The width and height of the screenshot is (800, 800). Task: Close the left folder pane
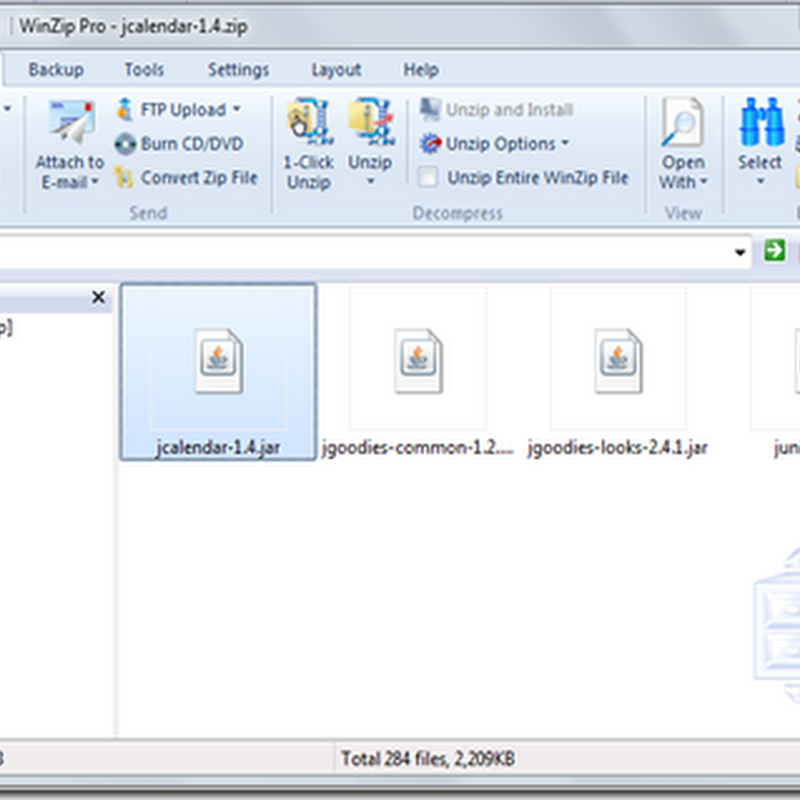98,297
